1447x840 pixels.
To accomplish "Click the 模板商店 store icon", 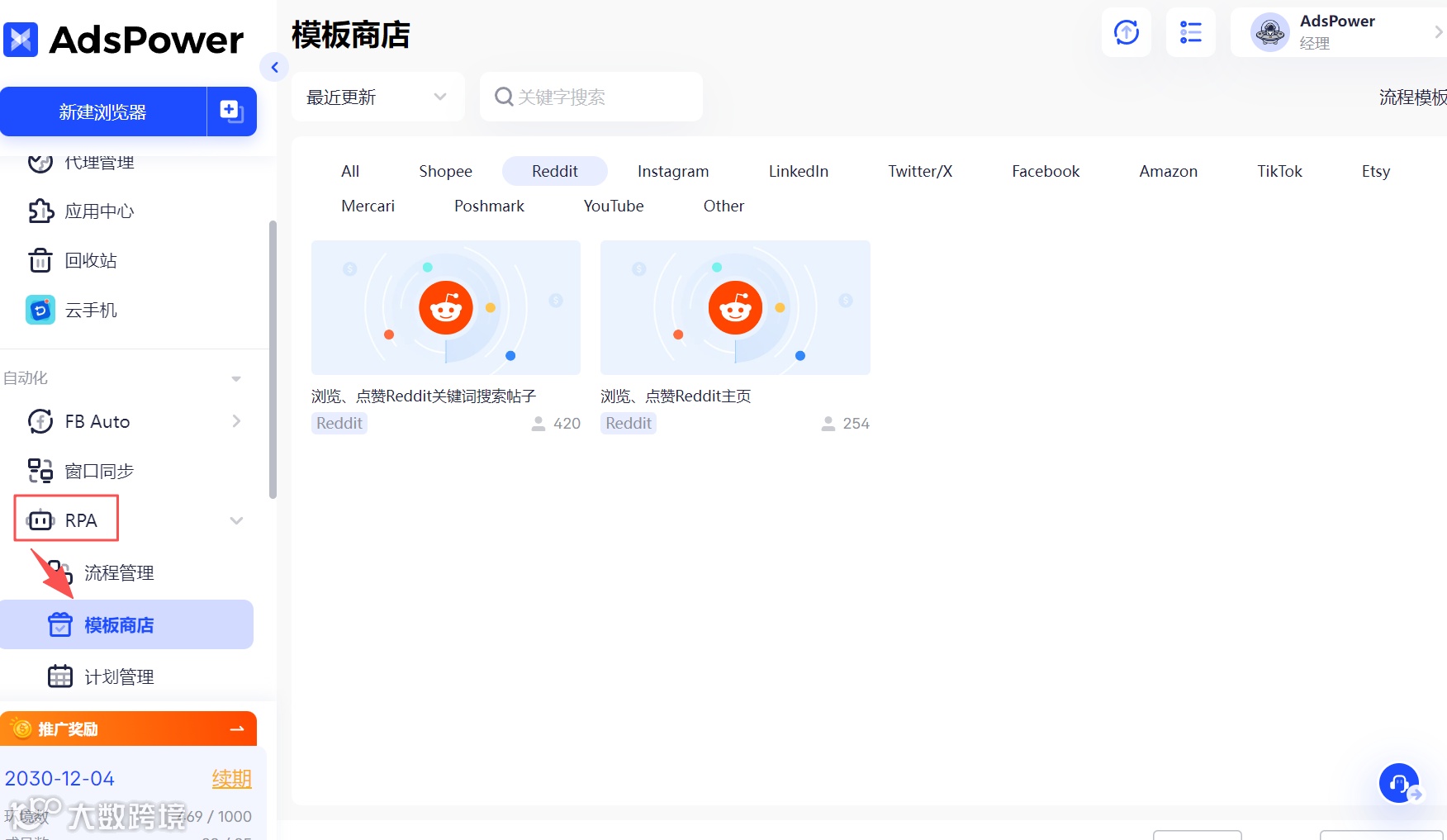I will pos(60,625).
